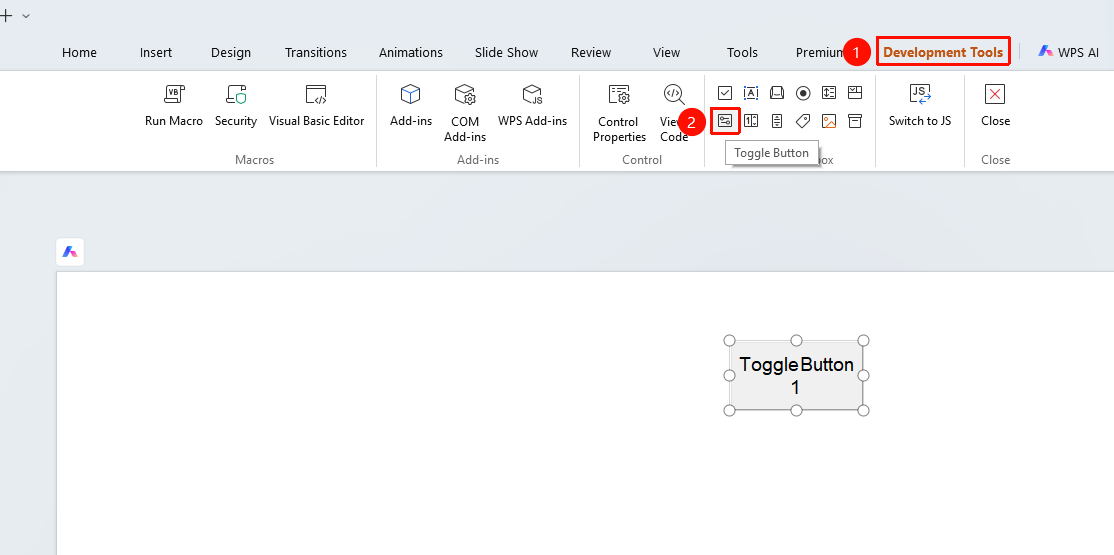The height and width of the screenshot is (555, 1114).
Task: Close the Development Tools tab
Action: point(995,105)
